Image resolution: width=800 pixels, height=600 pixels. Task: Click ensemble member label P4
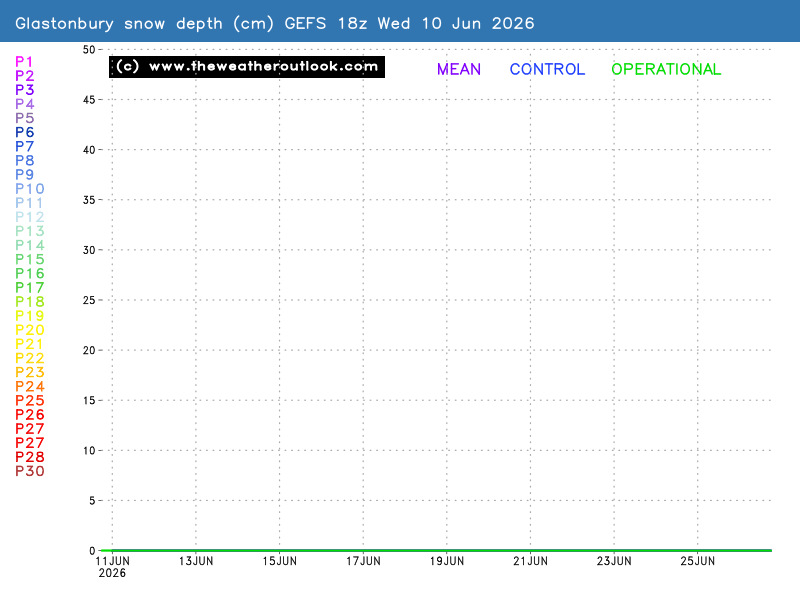pyautogui.click(x=24, y=104)
